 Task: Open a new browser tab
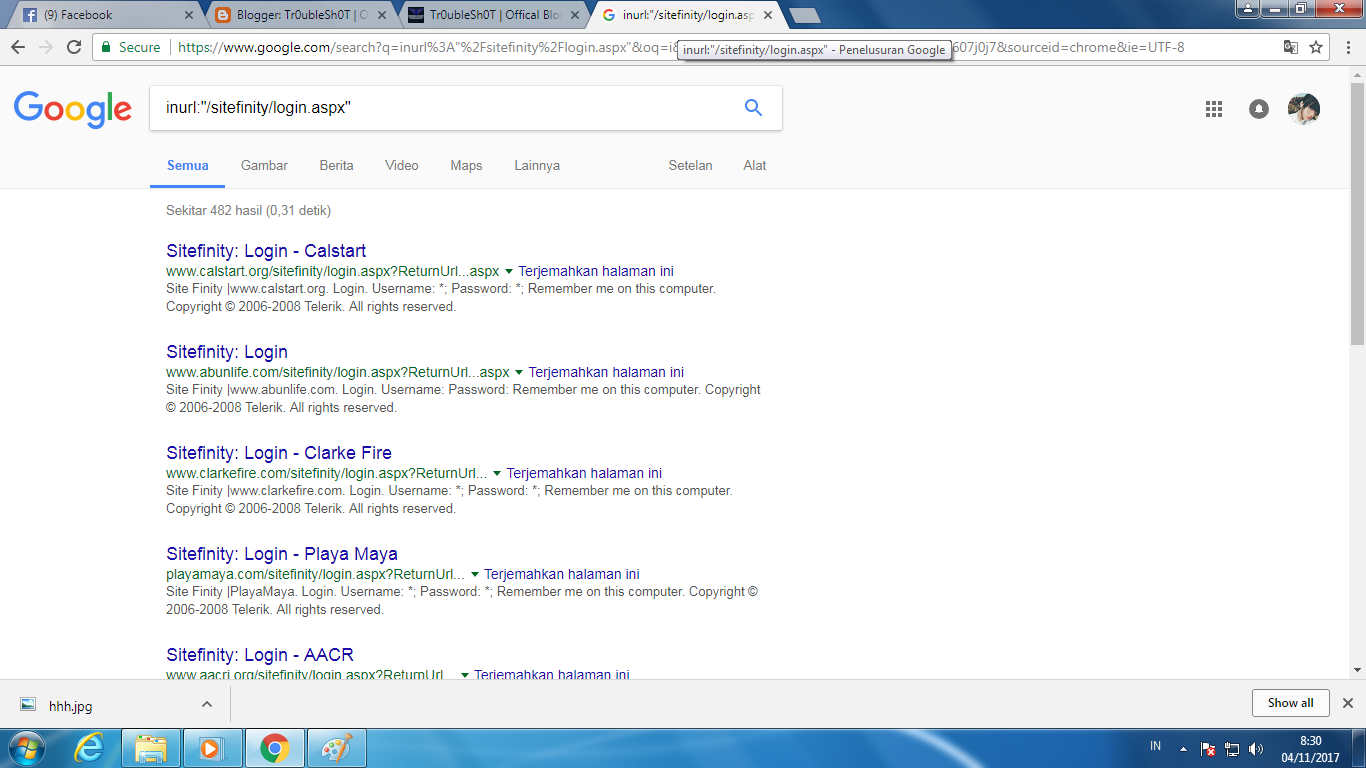pos(804,15)
